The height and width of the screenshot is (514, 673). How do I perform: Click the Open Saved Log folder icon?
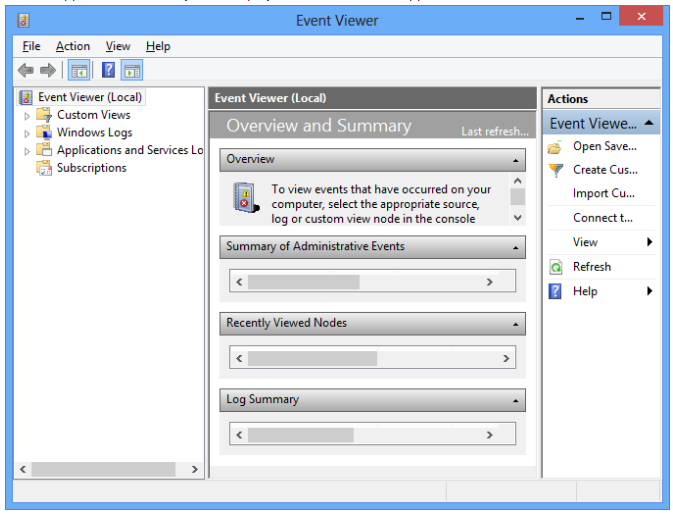[555, 147]
